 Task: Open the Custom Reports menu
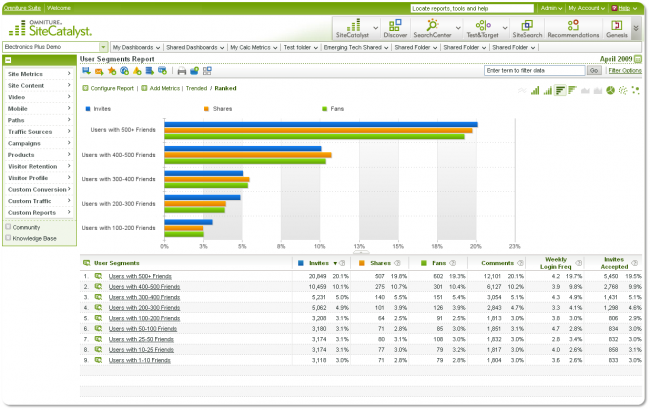coord(39,213)
